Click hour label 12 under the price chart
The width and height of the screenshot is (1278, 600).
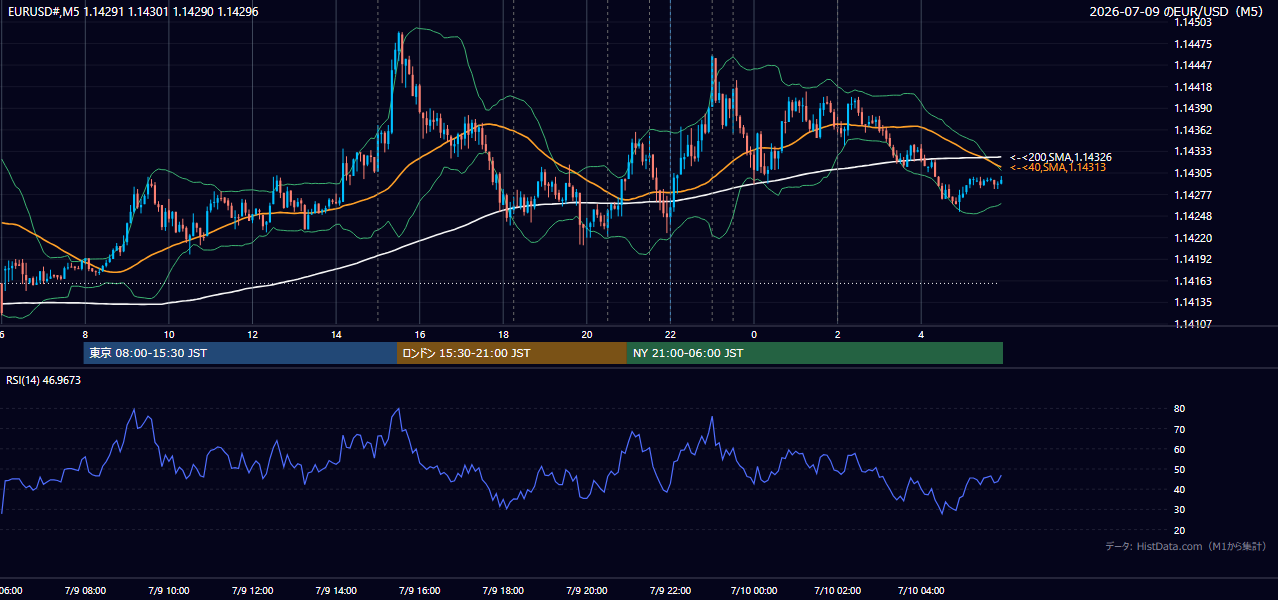(253, 334)
